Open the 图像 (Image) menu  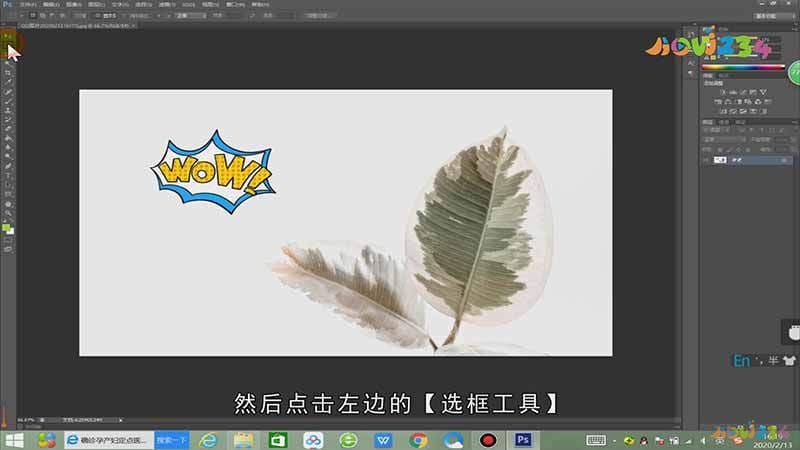(74, 5)
